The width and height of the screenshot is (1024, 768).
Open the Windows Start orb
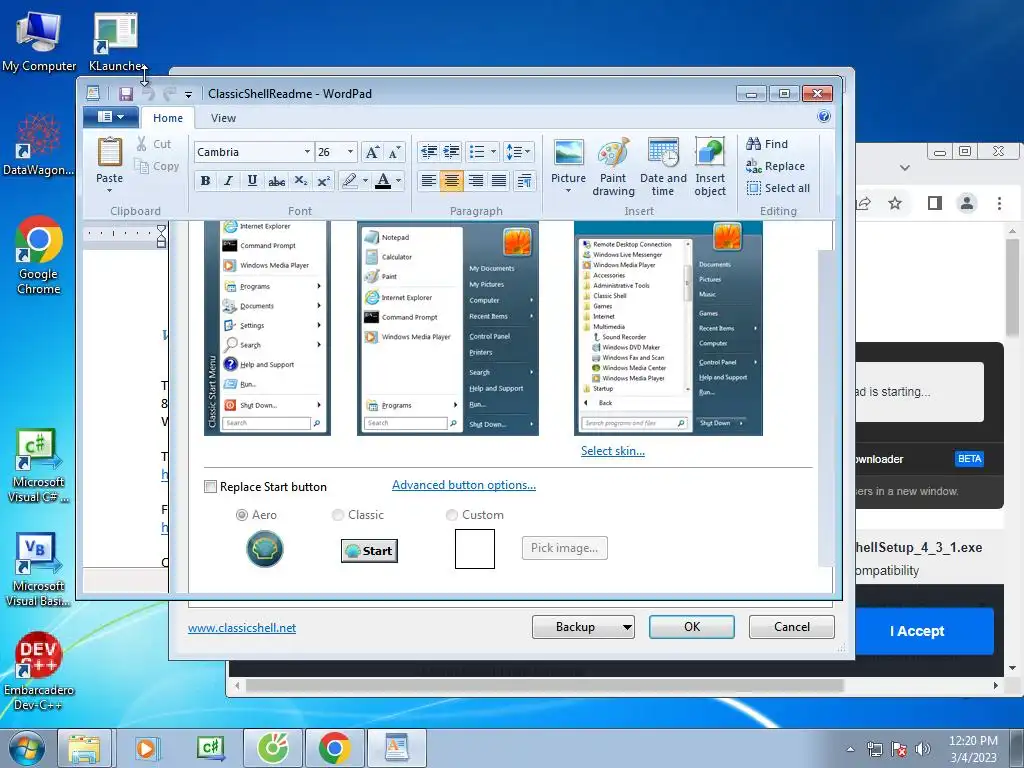pyautogui.click(x=27, y=748)
